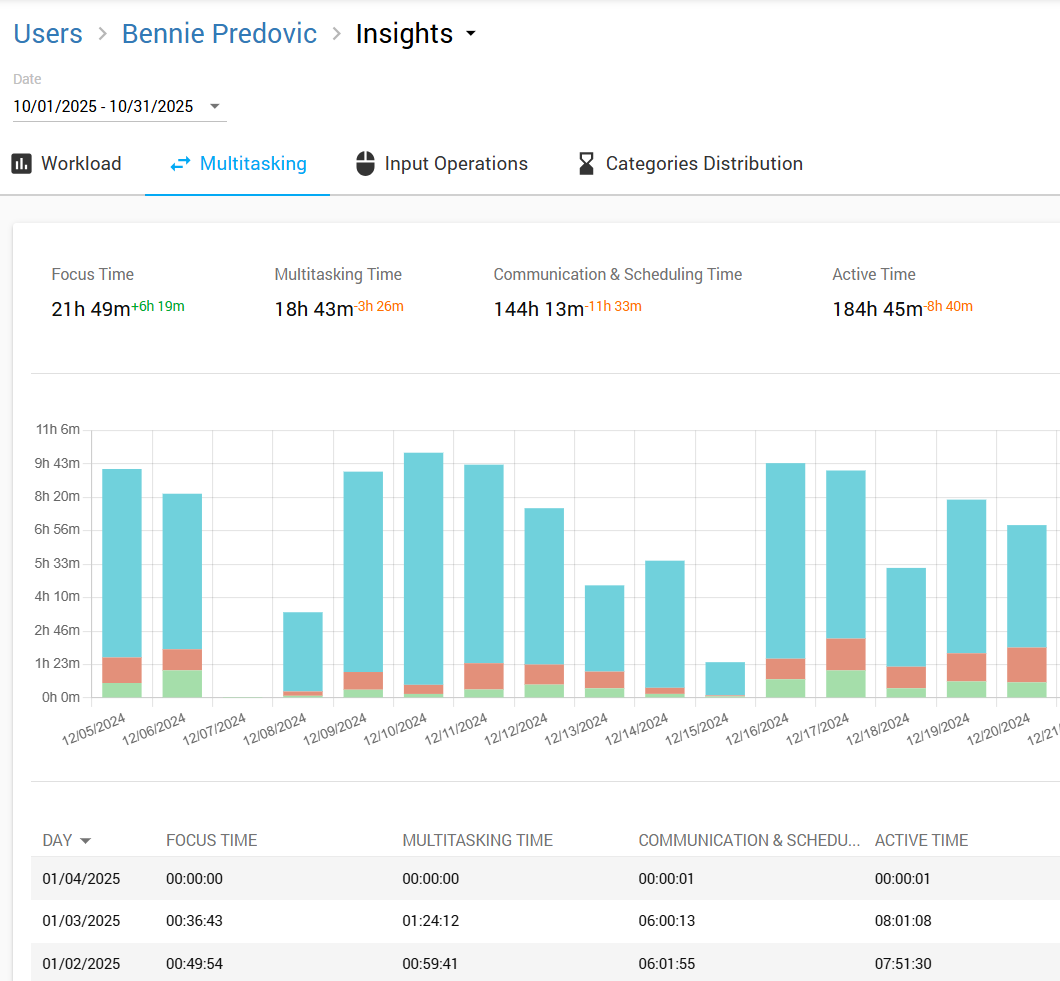The height and width of the screenshot is (981, 1060).
Task: Click the 12/17/2024 red bar segment
Action: click(x=846, y=654)
